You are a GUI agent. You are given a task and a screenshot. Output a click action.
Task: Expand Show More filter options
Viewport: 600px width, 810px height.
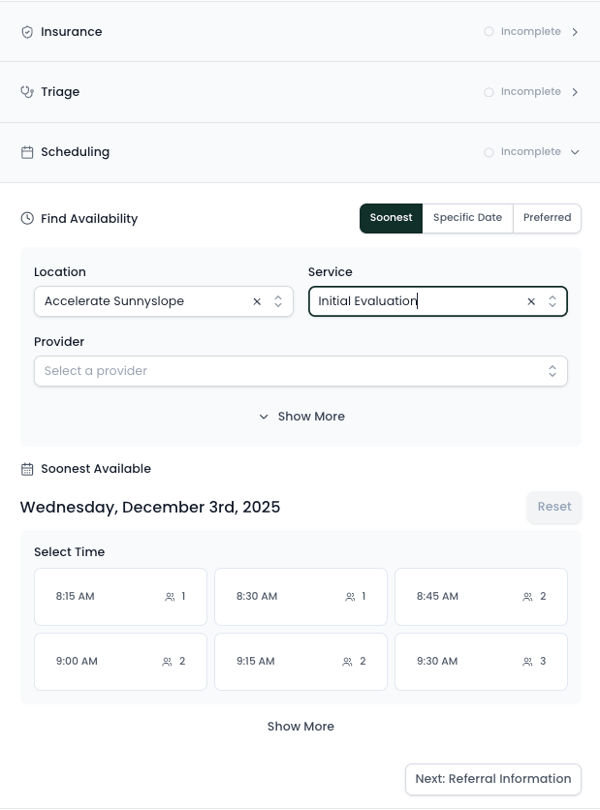(x=301, y=416)
